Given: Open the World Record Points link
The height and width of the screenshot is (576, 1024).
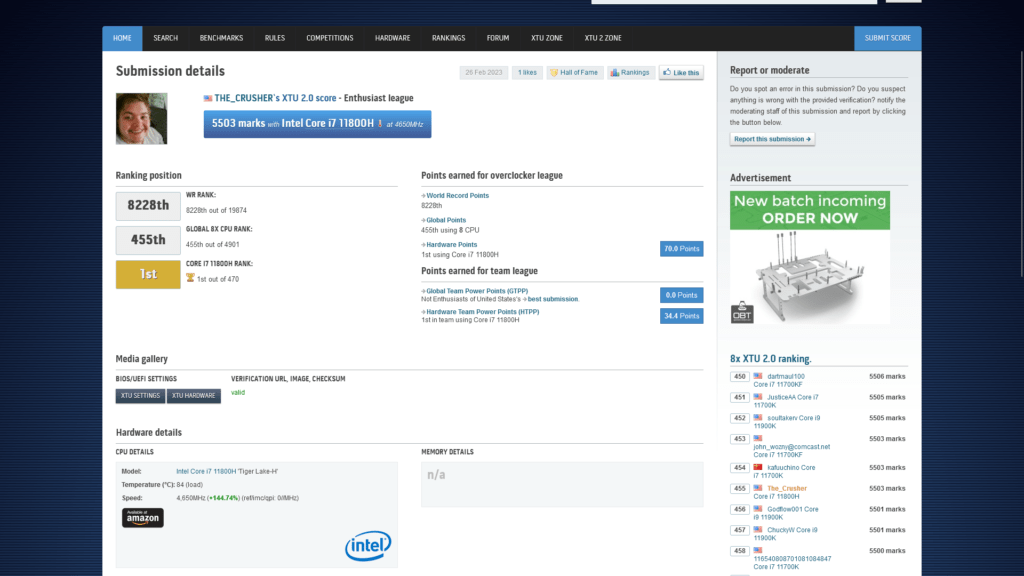Looking at the screenshot, I should click(x=457, y=195).
